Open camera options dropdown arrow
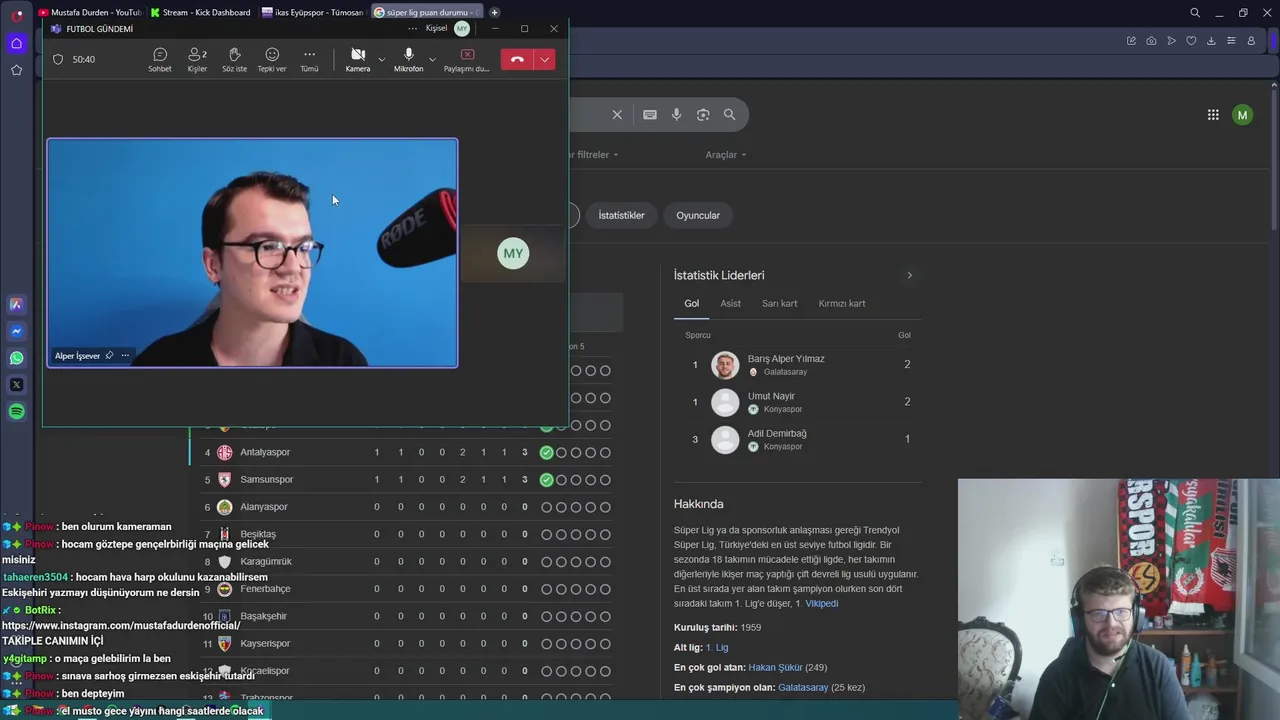 pos(381,59)
